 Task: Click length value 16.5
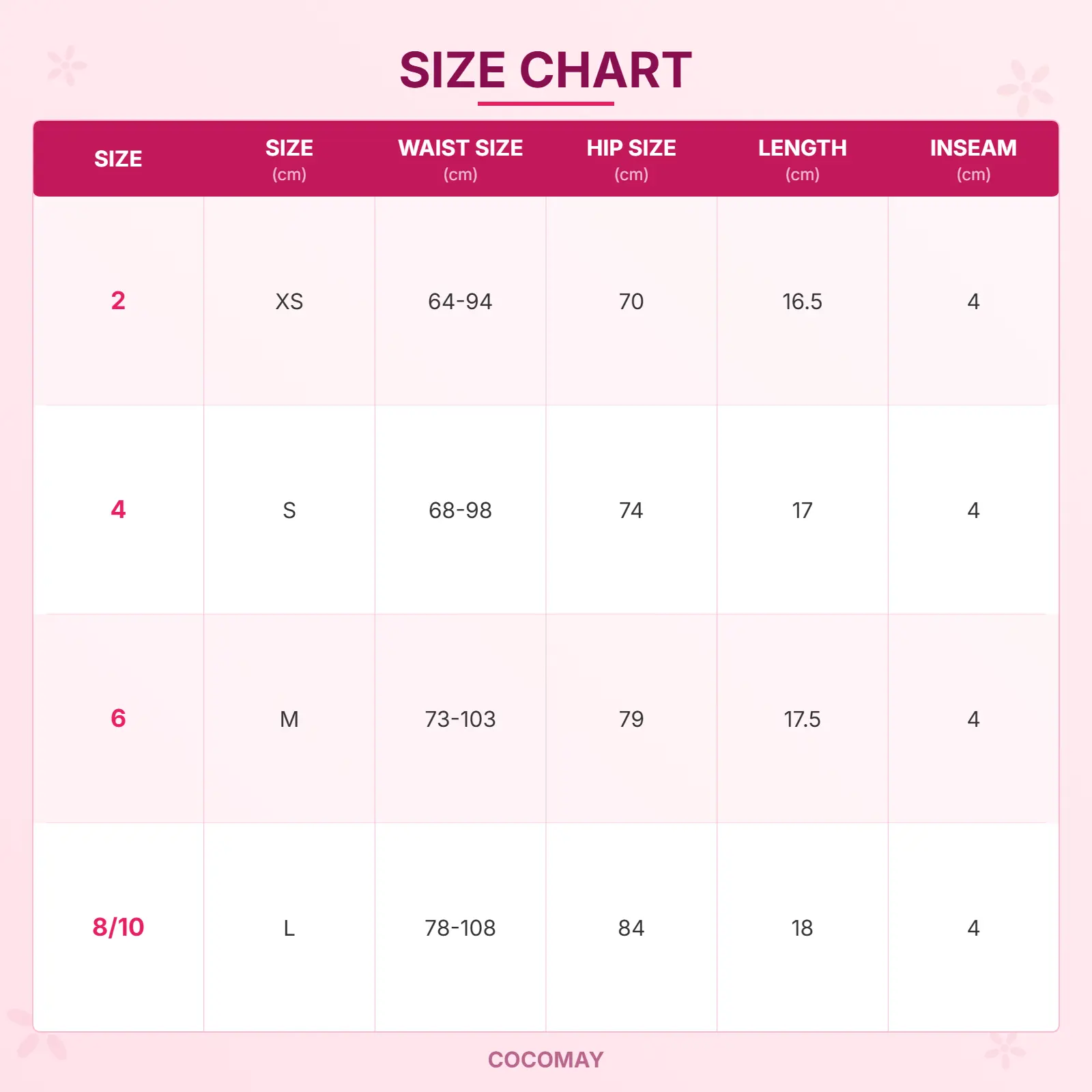(802, 302)
